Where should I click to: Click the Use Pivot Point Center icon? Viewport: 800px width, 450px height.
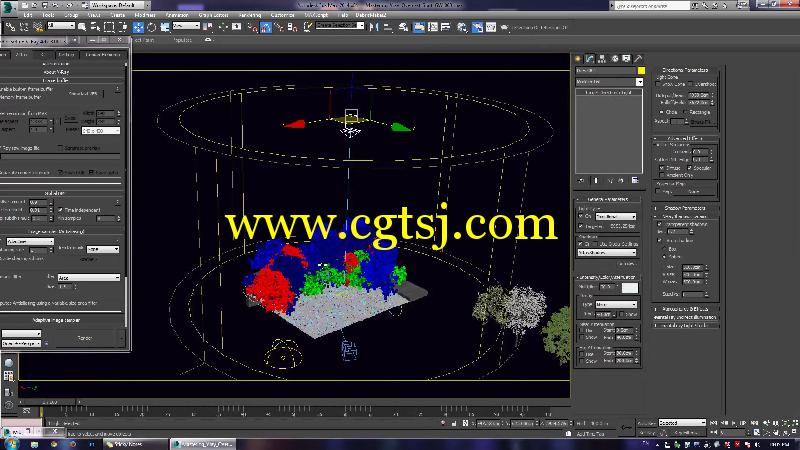coord(208,27)
